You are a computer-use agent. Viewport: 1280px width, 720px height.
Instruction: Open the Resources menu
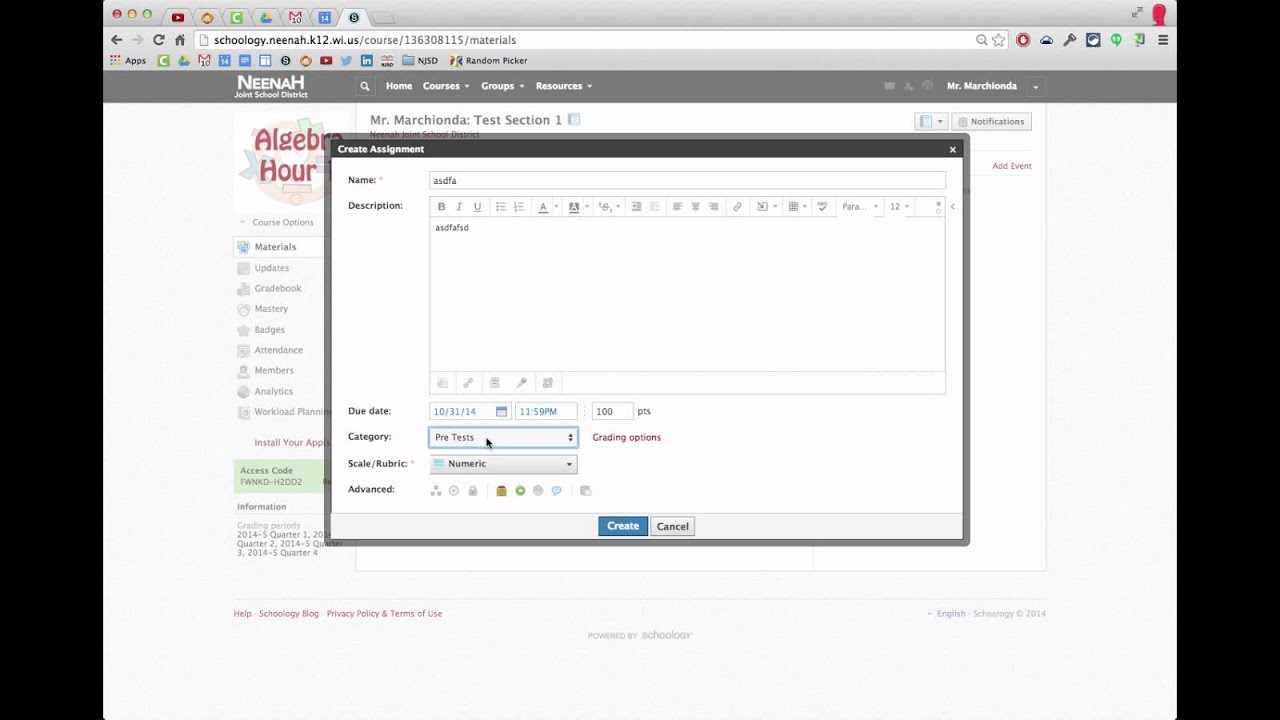pos(564,86)
